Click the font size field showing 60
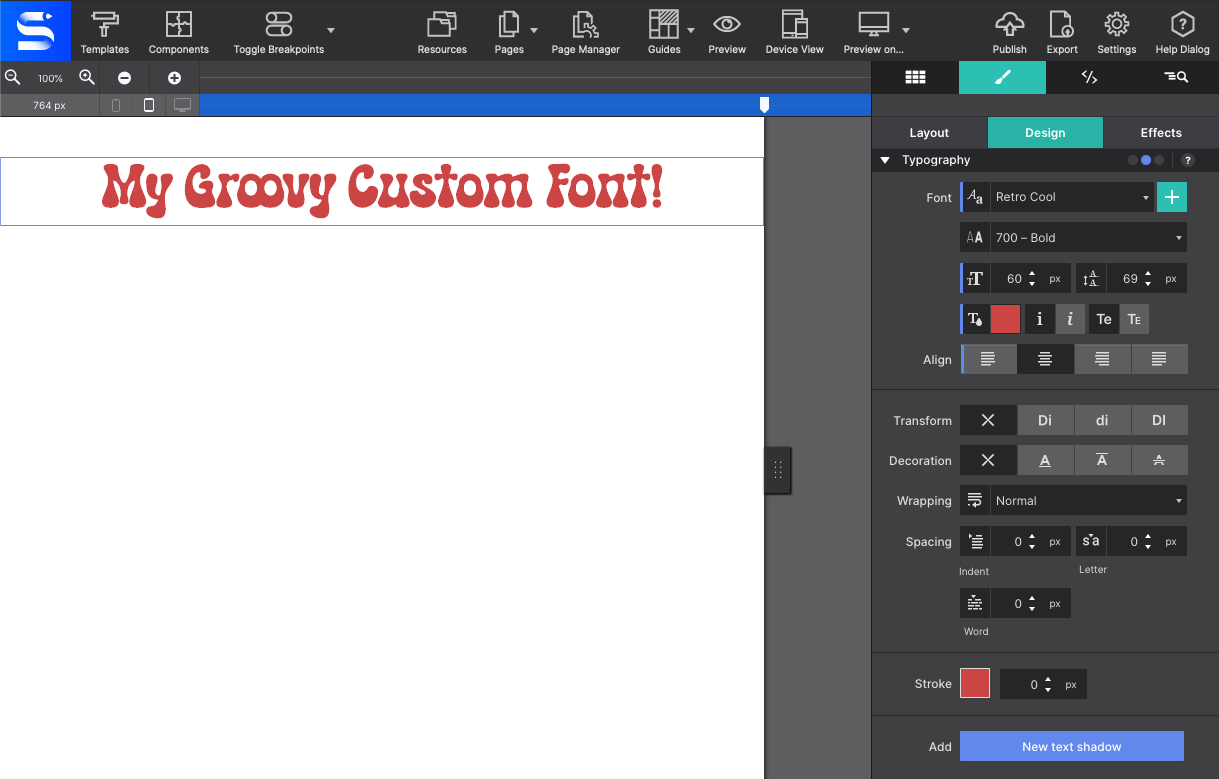 (x=1015, y=279)
